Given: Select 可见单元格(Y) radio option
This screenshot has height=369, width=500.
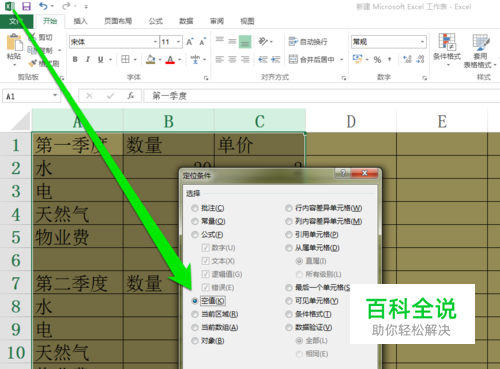Looking at the screenshot, I should 289,301.
